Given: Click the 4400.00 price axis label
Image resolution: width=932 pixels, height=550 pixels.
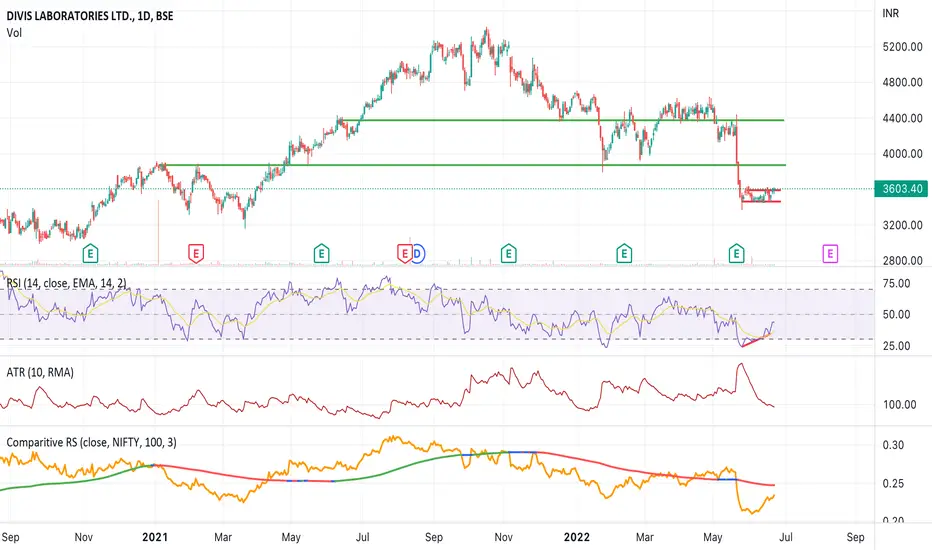Looking at the screenshot, I should coord(902,118).
